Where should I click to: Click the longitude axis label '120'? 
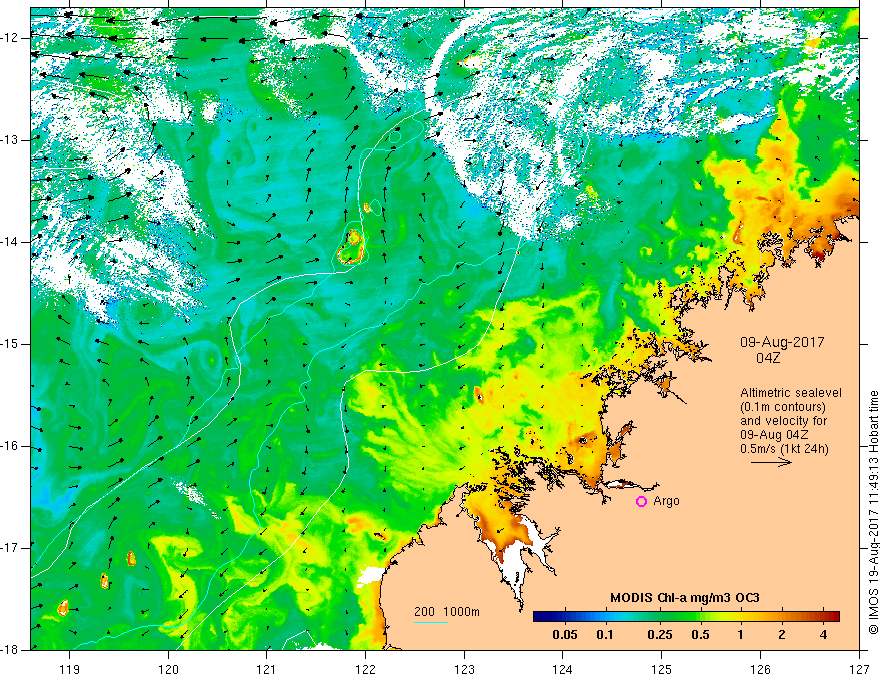point(168,669)
